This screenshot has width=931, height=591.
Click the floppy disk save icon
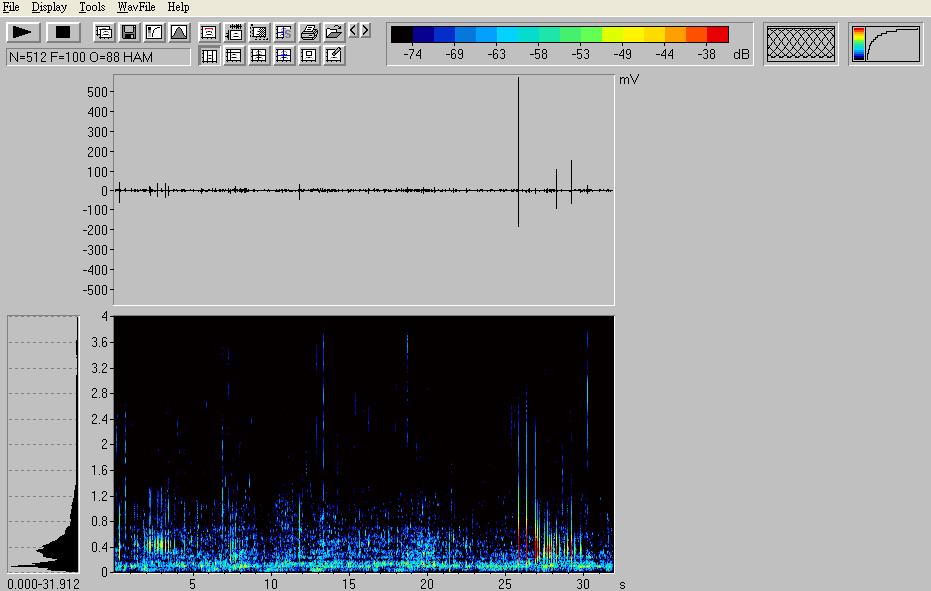129,32
